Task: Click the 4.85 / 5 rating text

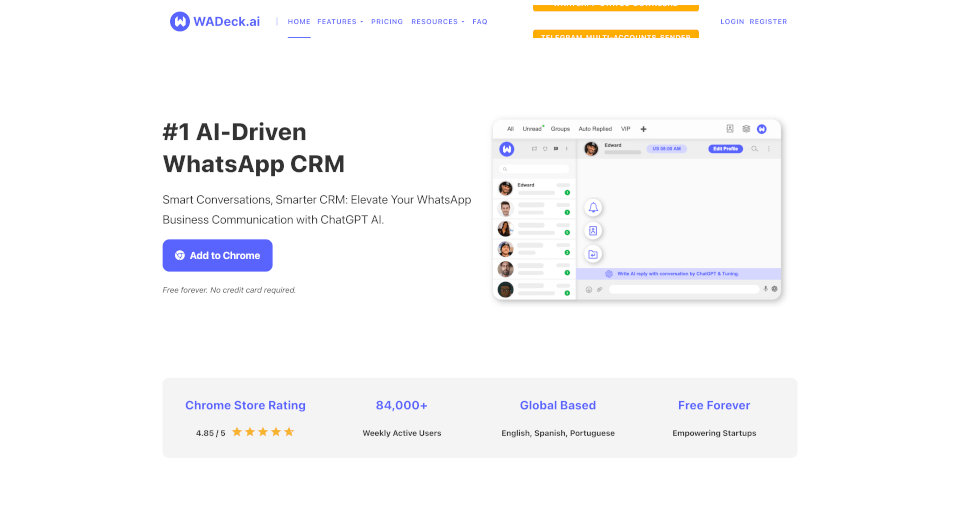Action: 211,433
